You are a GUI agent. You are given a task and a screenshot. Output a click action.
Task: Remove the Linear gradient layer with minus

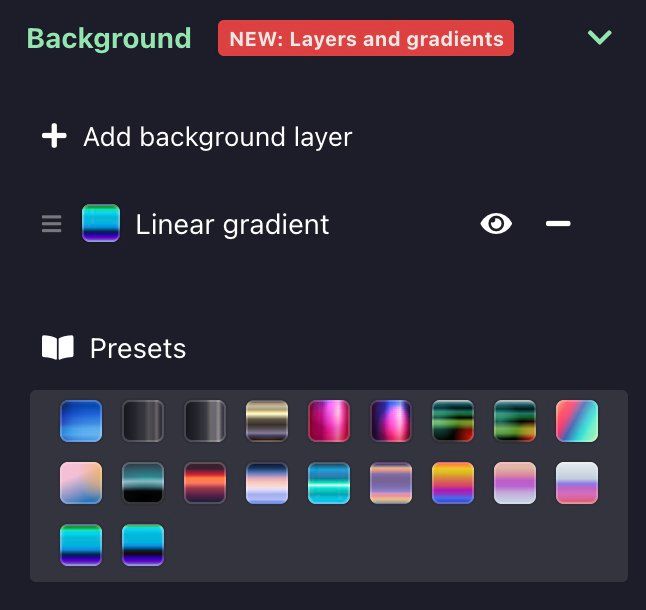(x=558, y=224)
